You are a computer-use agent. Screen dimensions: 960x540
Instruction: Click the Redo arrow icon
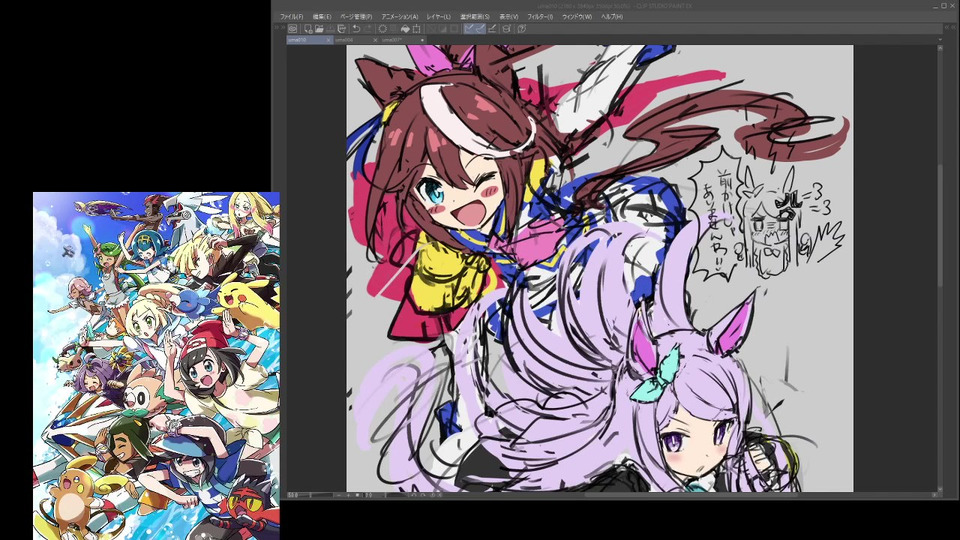pyautogui.click(x=368, y=29)
